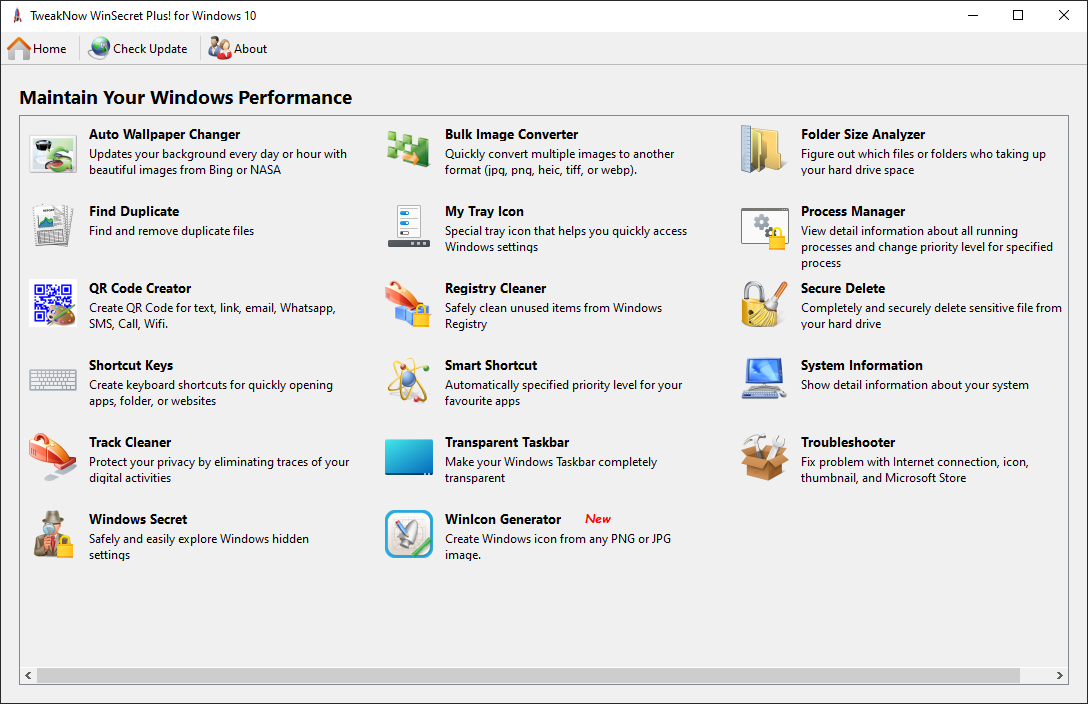Select the QR Code Creator icon
Viewport: 1088px width, 704px height.
(x=53, y=305)
